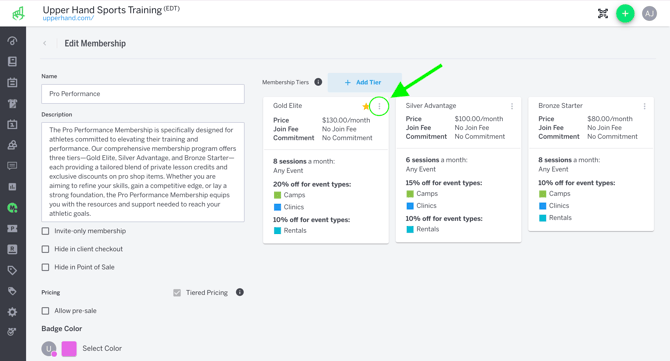The width and height of the screenshot is (670, 361).
Task: Click inside the Description text area
Action: (143, 172)
